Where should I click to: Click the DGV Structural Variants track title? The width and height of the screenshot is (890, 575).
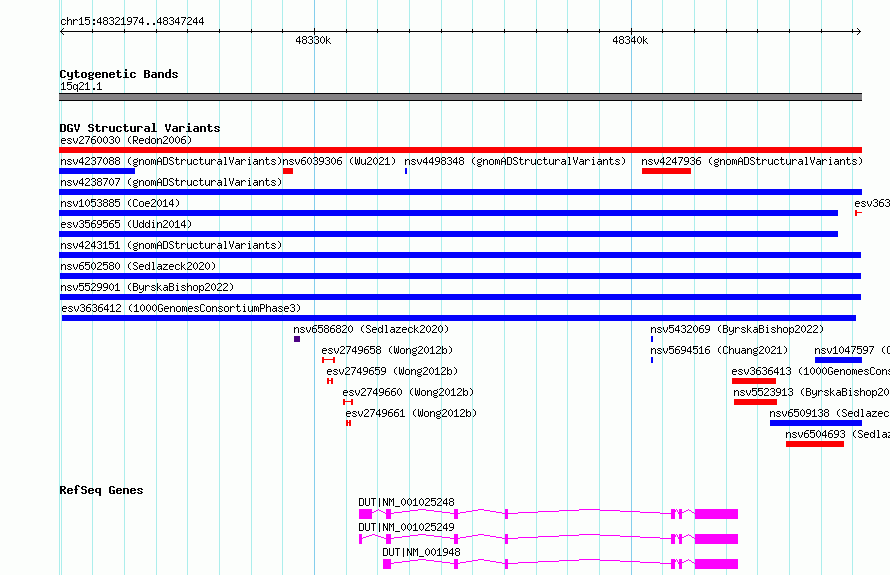tap(140, 128)
